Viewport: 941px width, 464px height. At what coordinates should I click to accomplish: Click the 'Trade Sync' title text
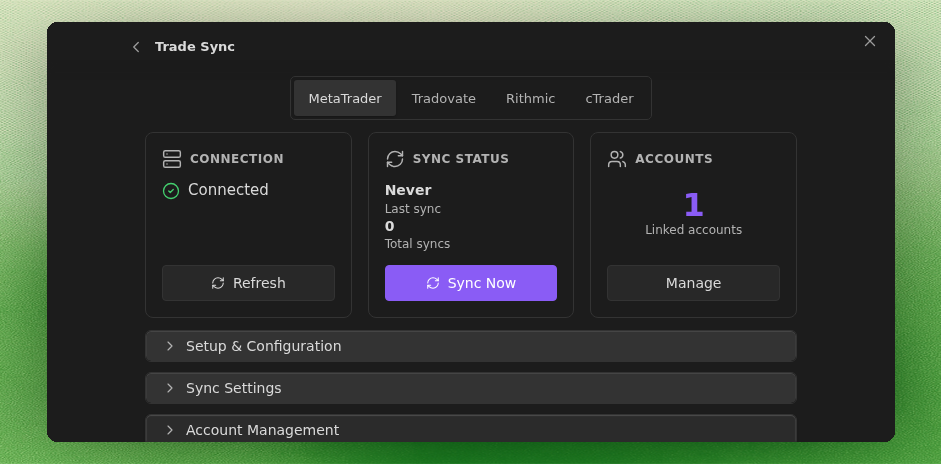pos(194,47)
